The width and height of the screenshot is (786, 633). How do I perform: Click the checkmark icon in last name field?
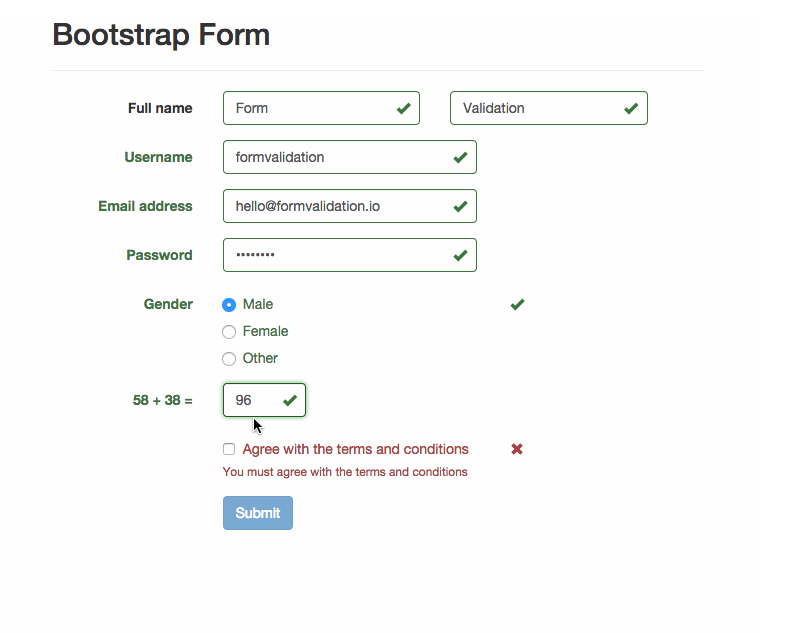pyautogui.click(x=631, y=108)
